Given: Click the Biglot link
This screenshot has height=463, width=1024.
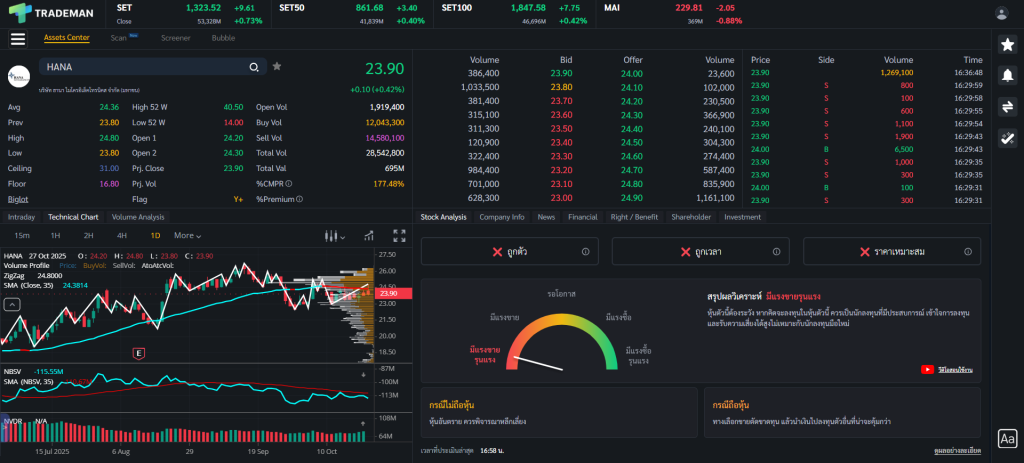Looking at the screenshot, I should click(x=18, y=199).
